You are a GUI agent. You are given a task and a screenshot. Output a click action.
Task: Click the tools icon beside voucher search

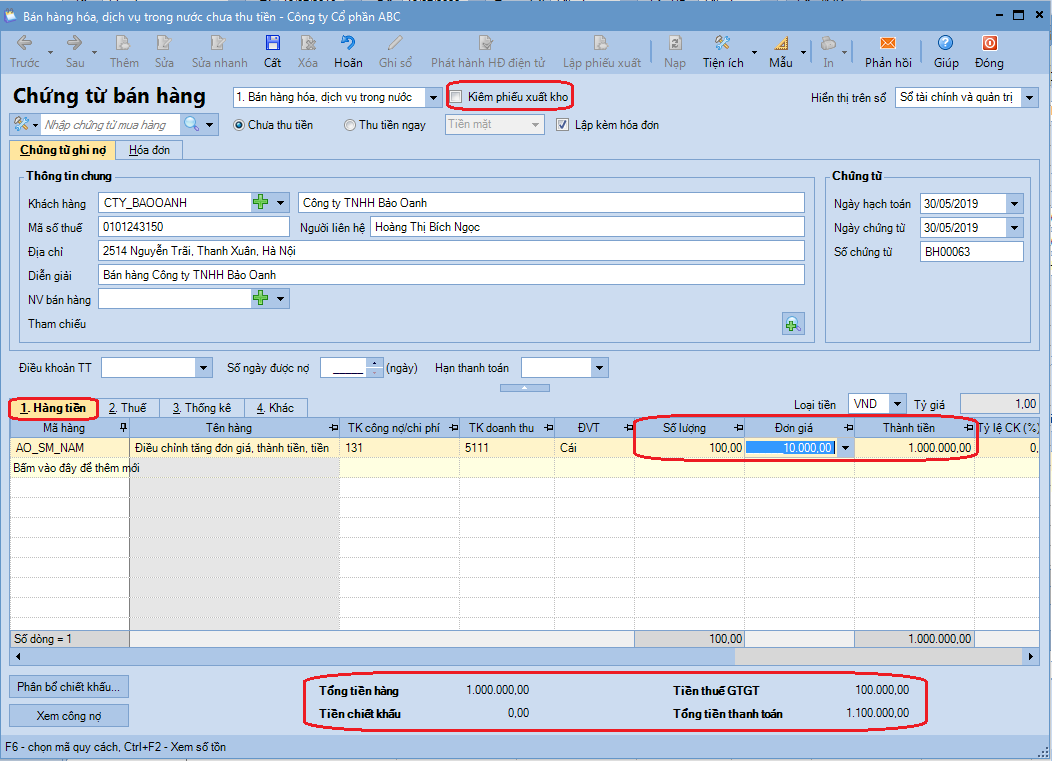coord(21,124)
